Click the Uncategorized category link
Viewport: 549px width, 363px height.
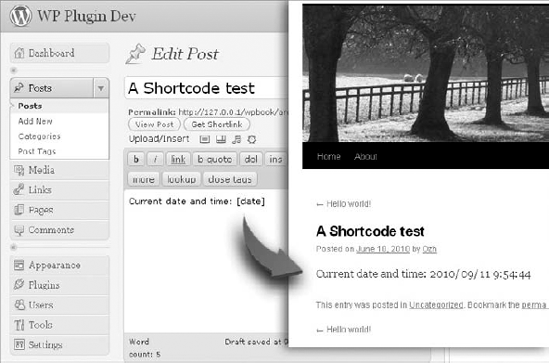[x=436, y=305]
